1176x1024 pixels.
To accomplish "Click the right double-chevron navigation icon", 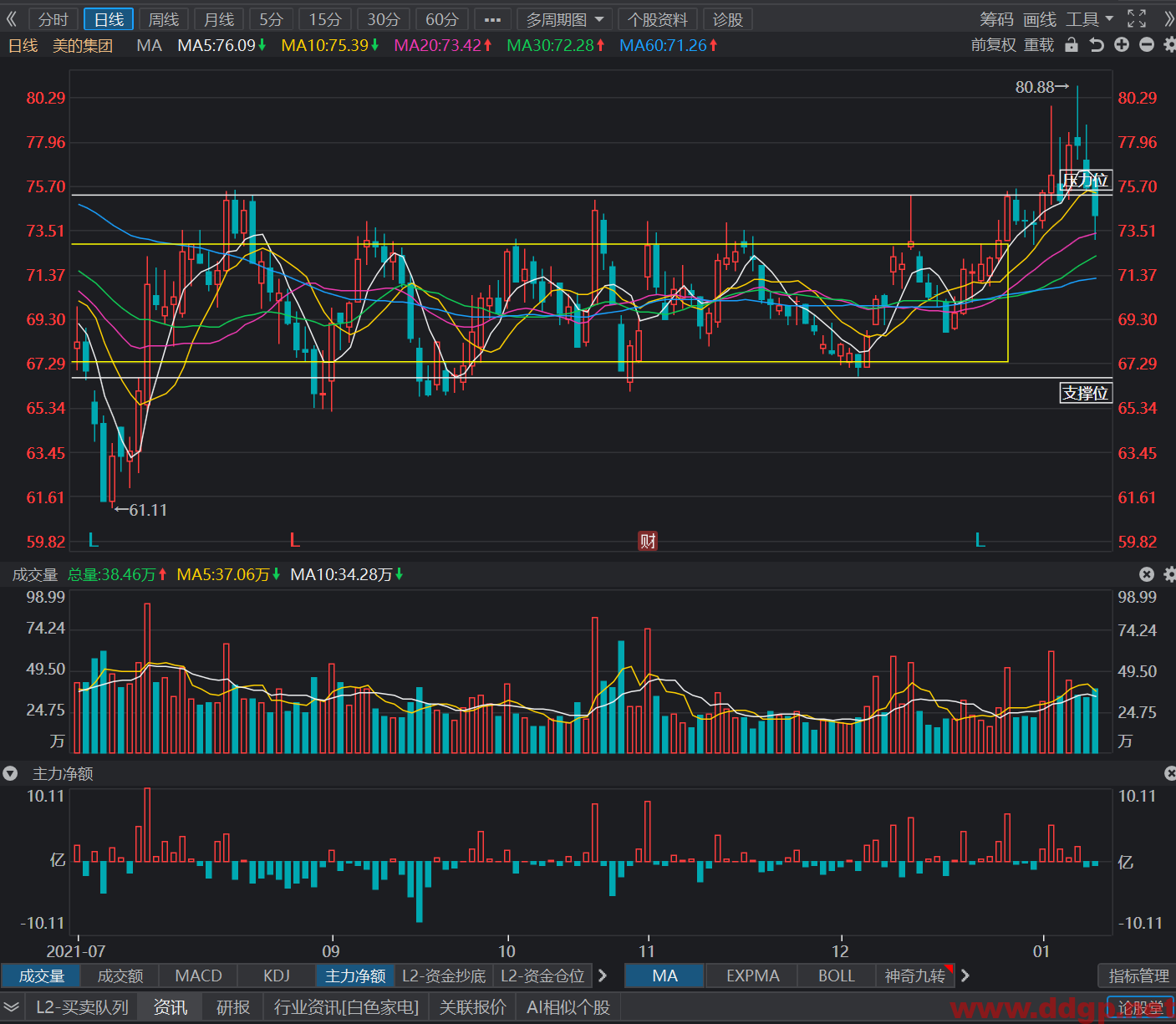I will pyautogui.click(x=1168, y=18).
